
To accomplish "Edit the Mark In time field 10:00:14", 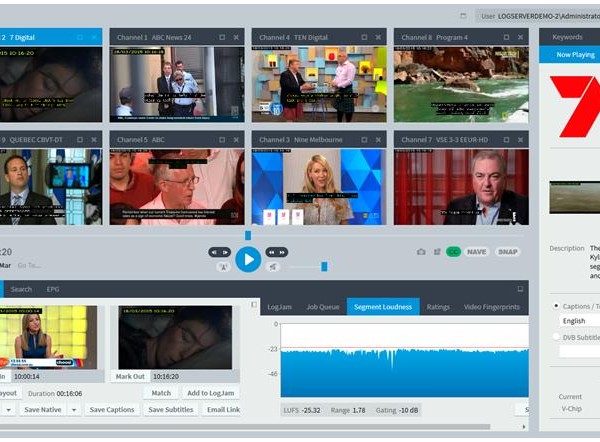I will 57,377.
